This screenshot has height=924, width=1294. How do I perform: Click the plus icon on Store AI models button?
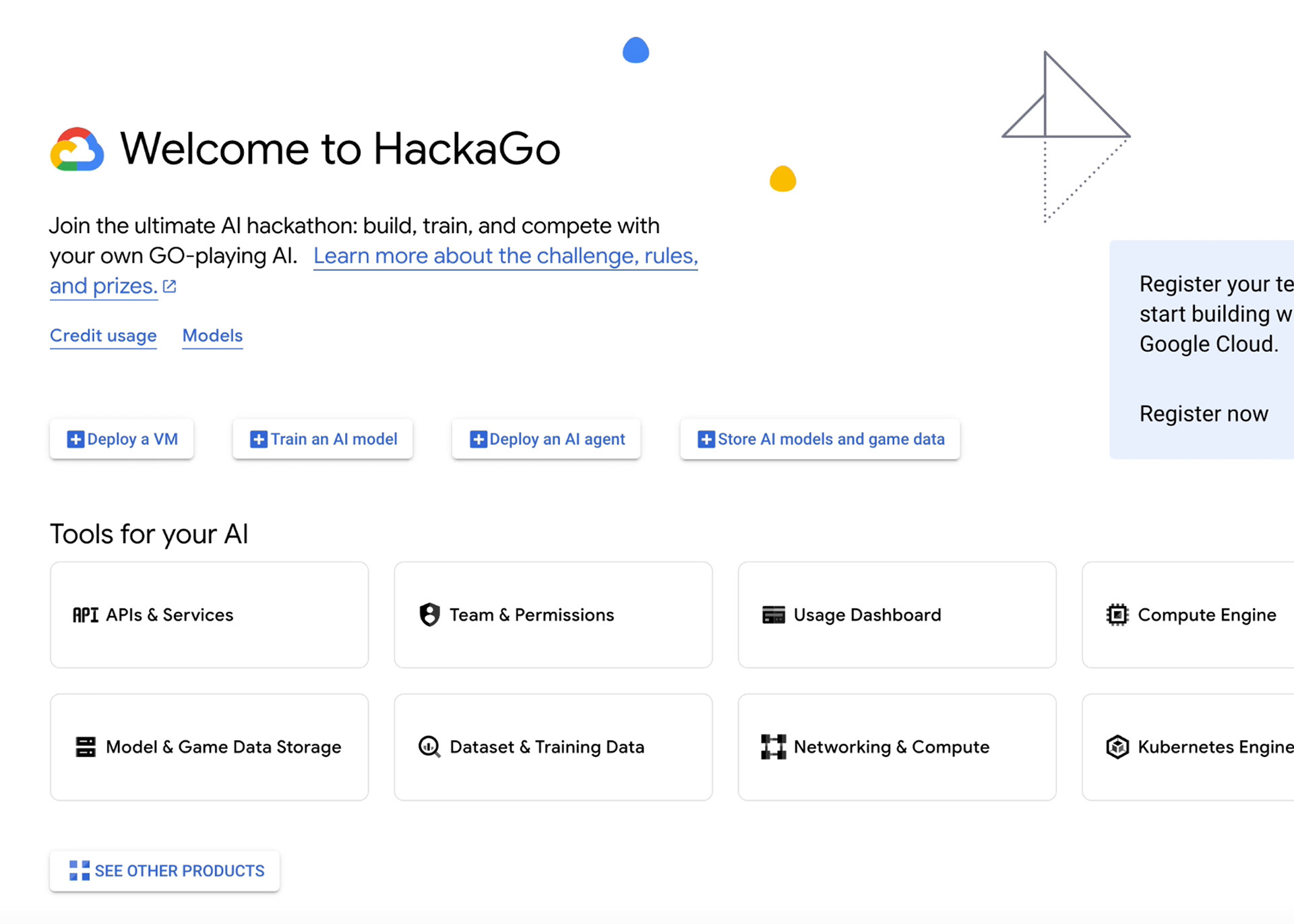click(x=706, y=439)
